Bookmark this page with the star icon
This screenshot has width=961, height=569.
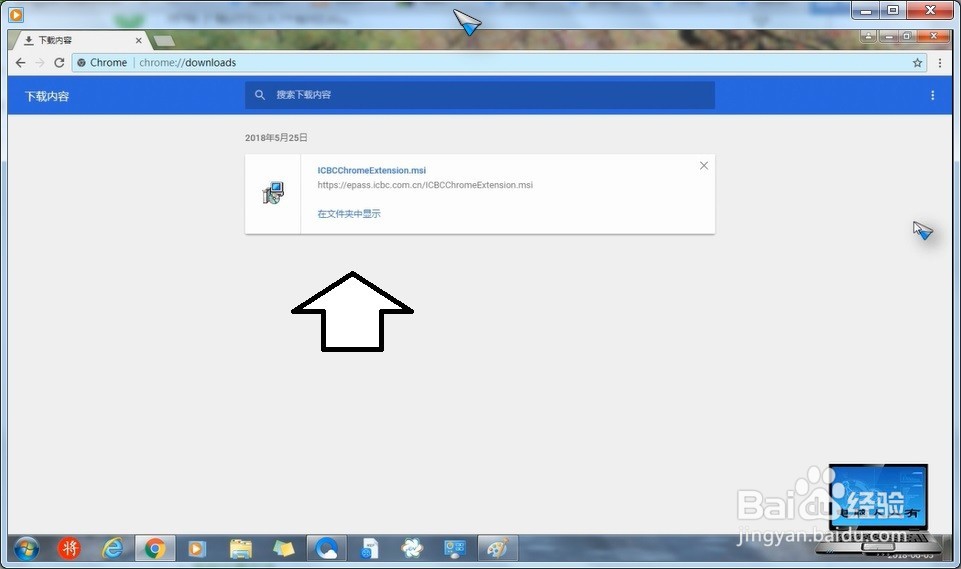click(917, 63)
